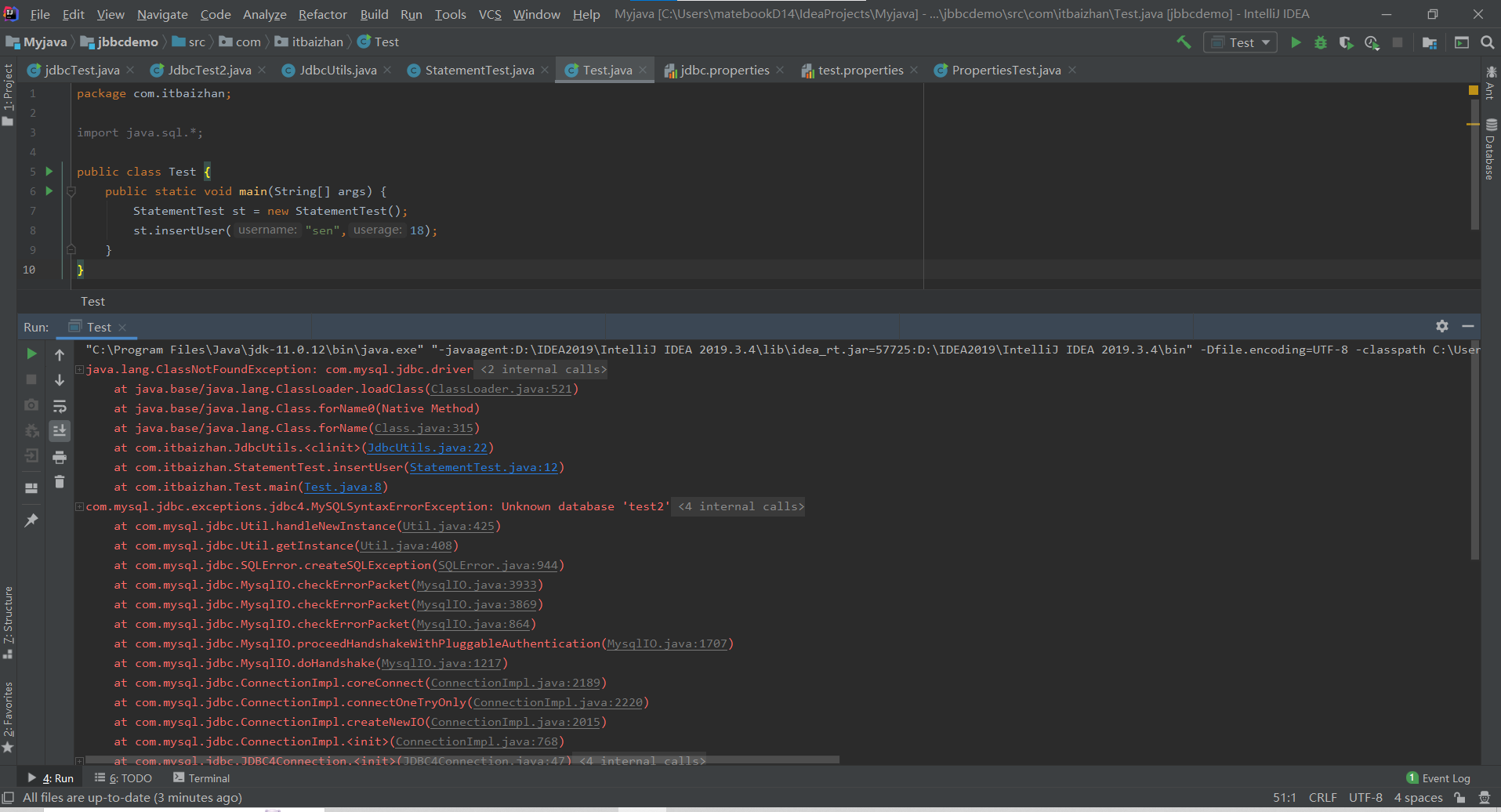Open the File menu
1501x812 pixels.
(x=40, y=14)
